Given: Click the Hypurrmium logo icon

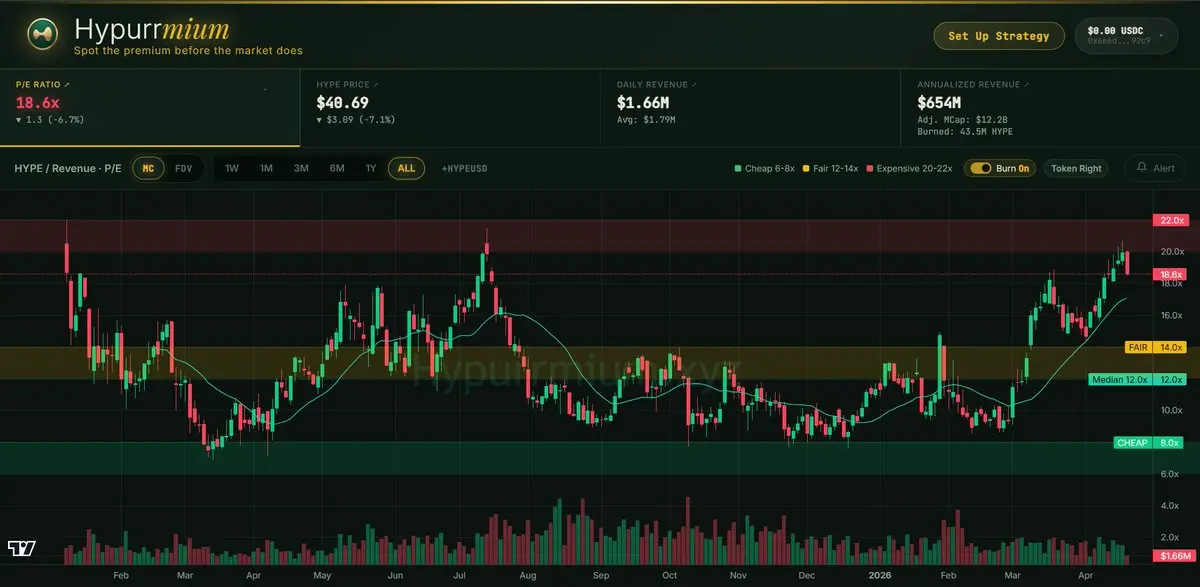Looking at the screenshot, I should 42,35.
